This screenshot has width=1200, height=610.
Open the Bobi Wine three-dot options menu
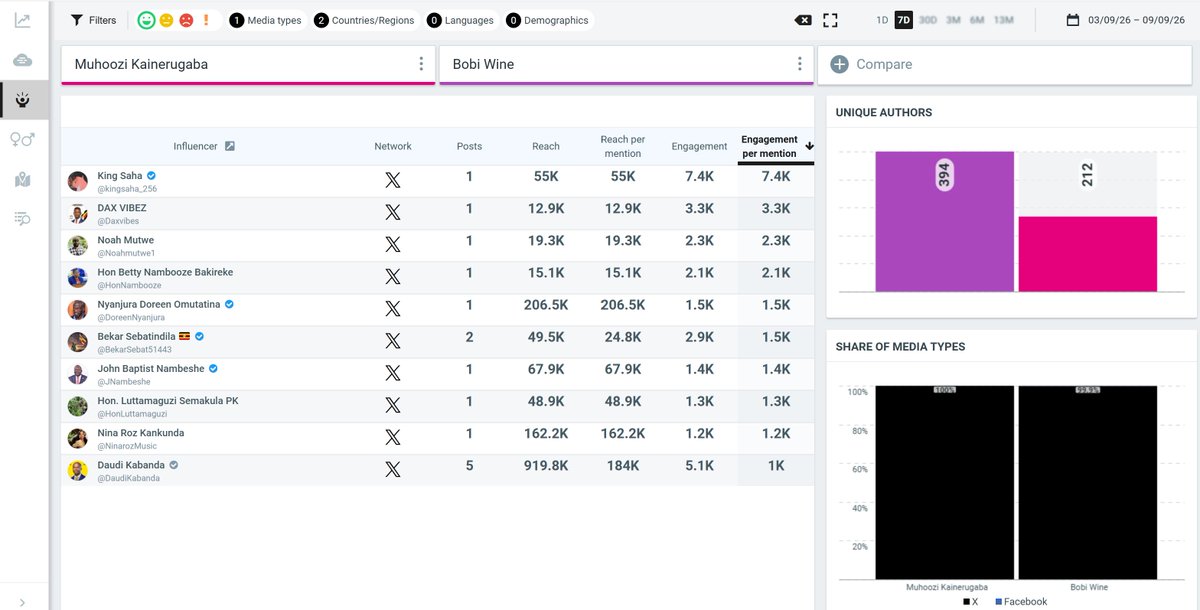[799, 64]
